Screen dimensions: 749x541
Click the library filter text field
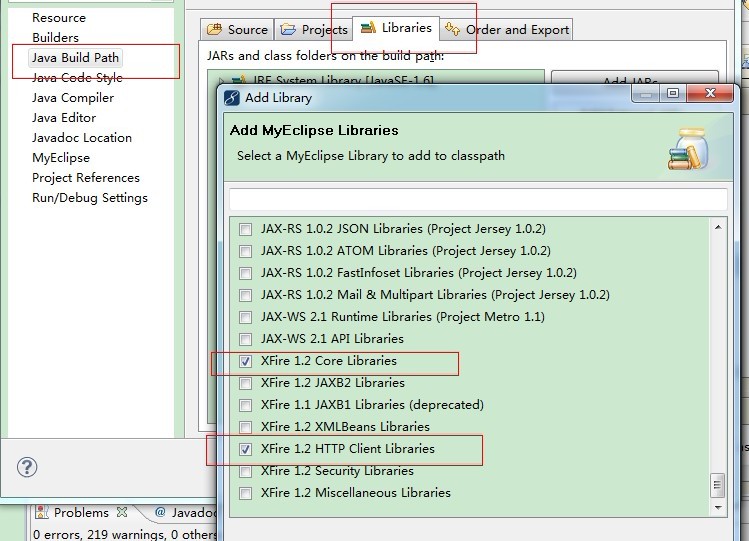click(x=478, y=199)
